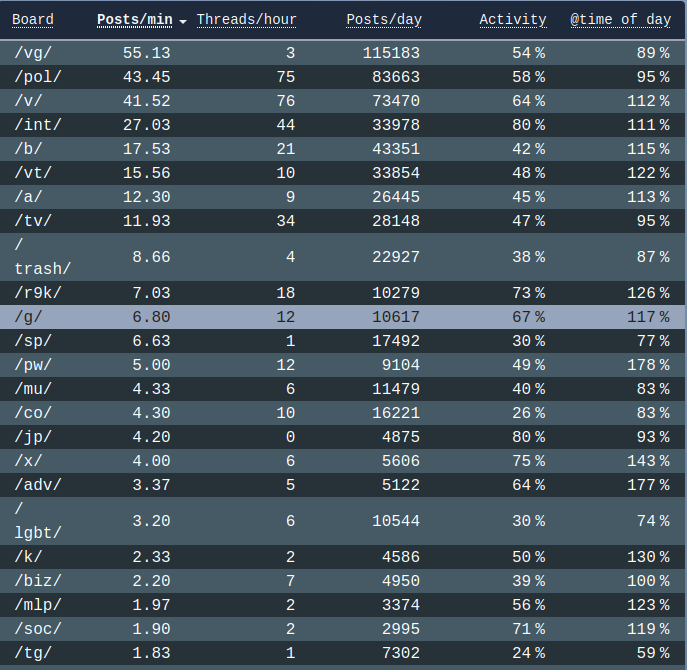Click the /soc/ board cell

38,629
